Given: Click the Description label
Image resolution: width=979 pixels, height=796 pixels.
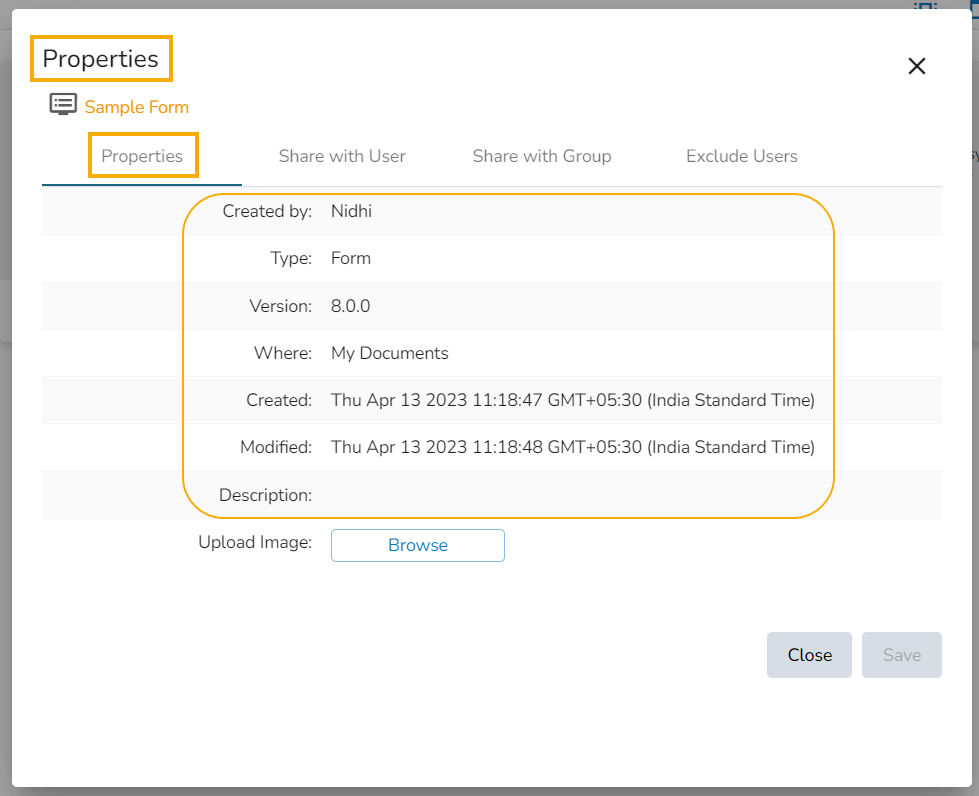Looking at the screenshot, I should click(264, 495).
